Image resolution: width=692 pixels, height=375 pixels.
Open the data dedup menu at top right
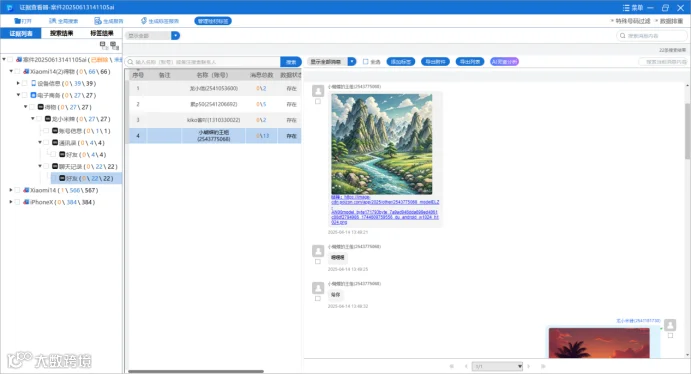[x=669, y=21]
